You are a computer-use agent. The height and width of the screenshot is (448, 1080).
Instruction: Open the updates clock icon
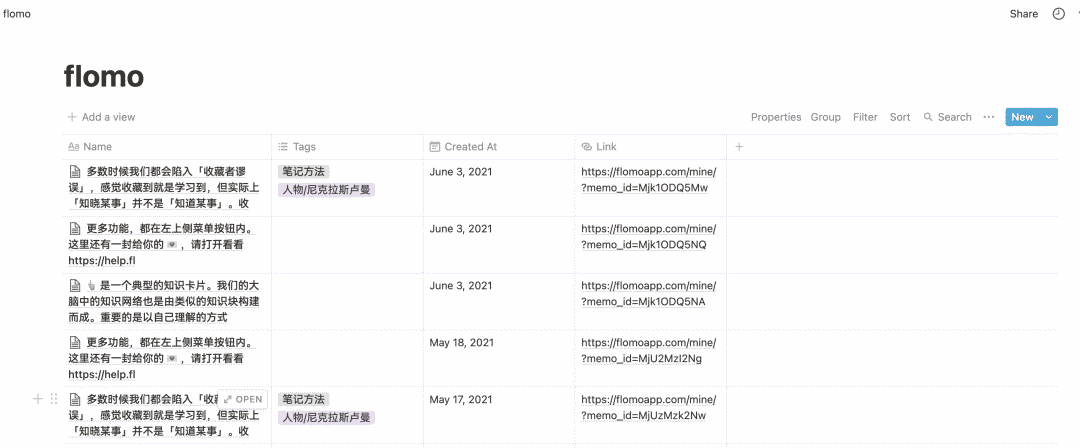(x=1059, y=14)
